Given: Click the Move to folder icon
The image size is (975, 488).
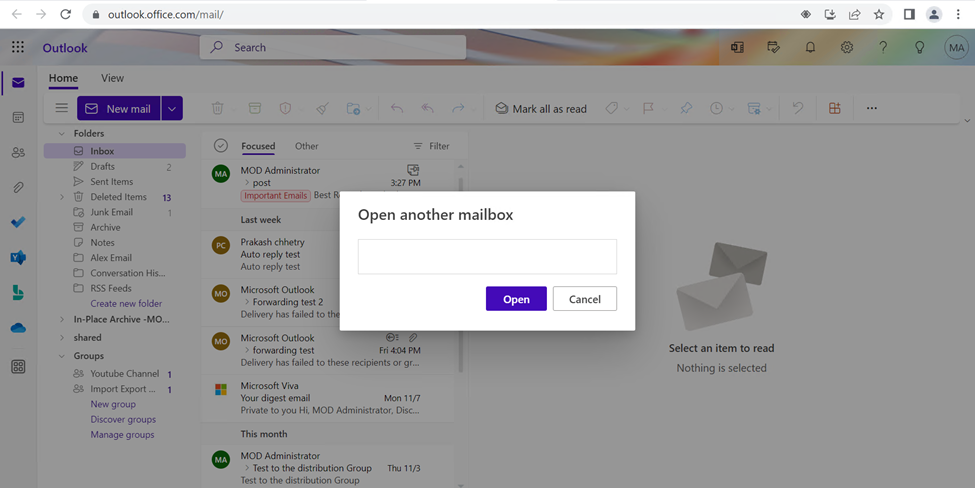Looking at the screenshot, I should click(353, 108).
